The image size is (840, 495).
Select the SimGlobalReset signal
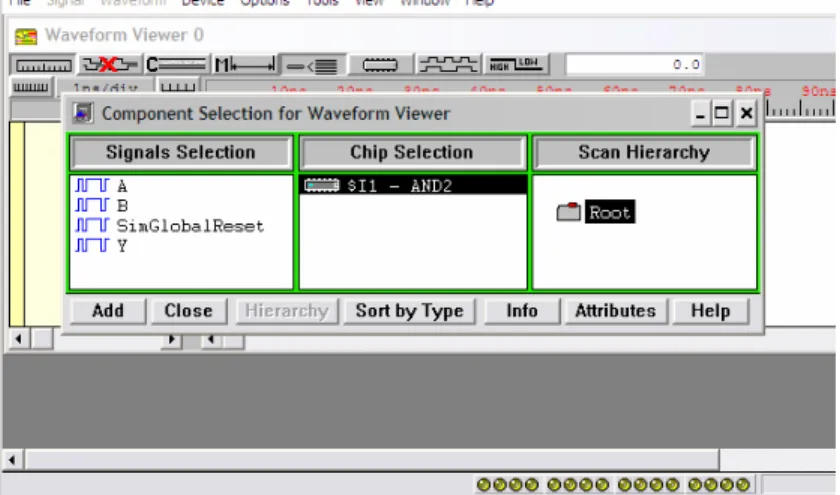[x=190, y=226]
